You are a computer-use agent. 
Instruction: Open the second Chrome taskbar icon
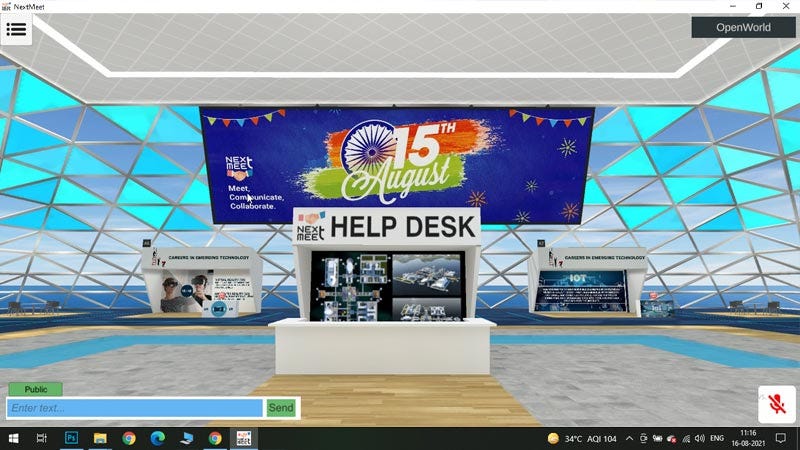pos(215,438)
